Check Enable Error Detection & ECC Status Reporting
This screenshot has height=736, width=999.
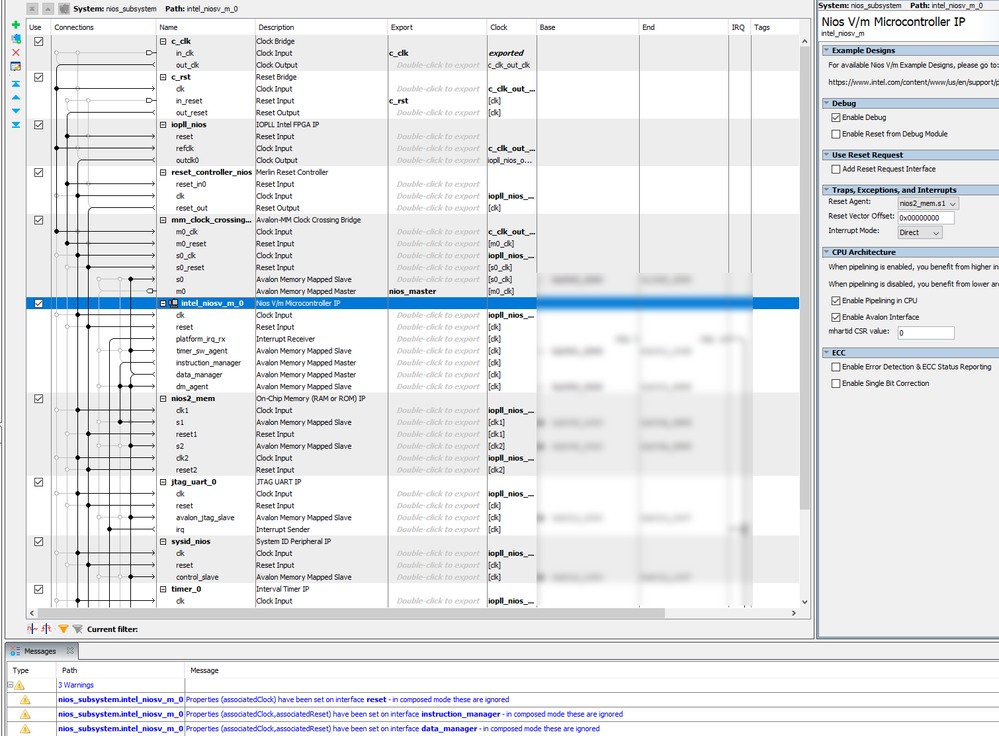pyautogui.click(x=836, y=366)
